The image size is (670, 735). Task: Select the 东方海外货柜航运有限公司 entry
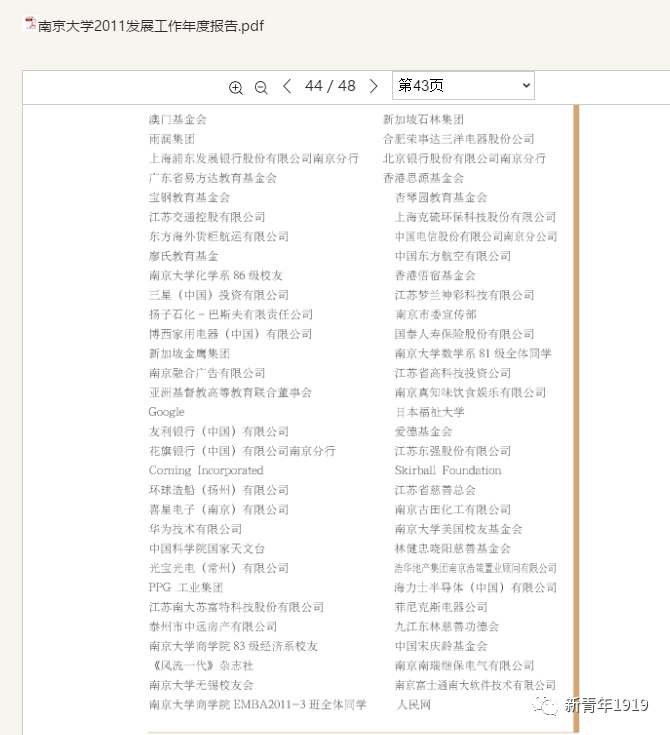point(218,237)
